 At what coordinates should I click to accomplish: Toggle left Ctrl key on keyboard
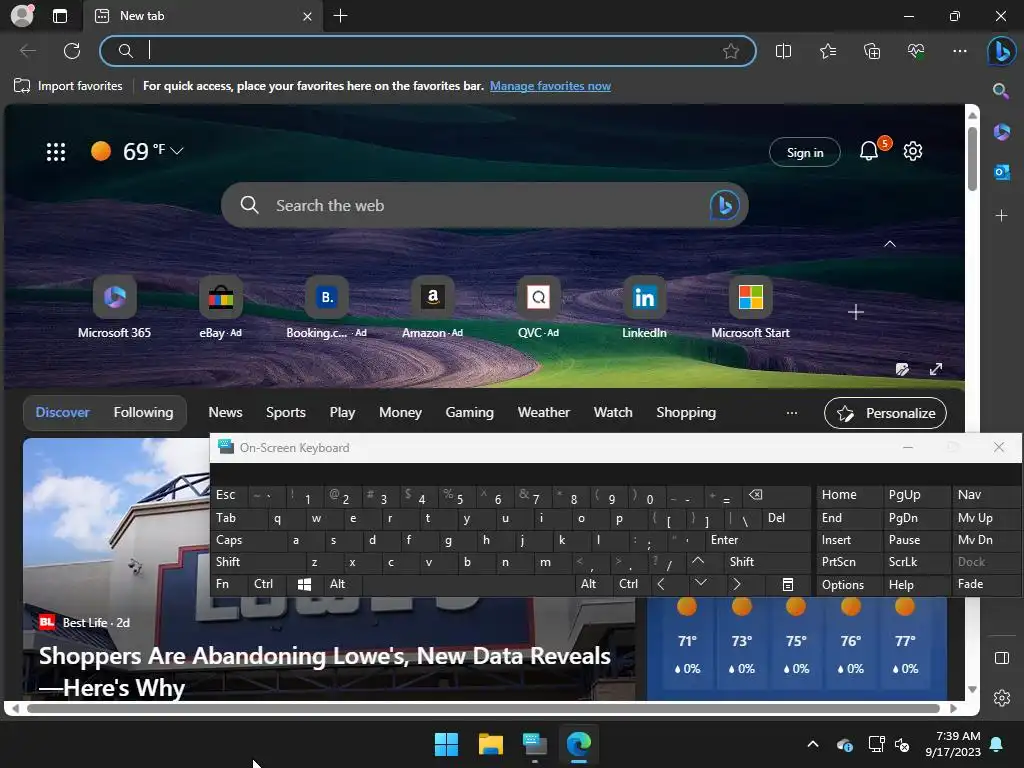tap(266, 584)
